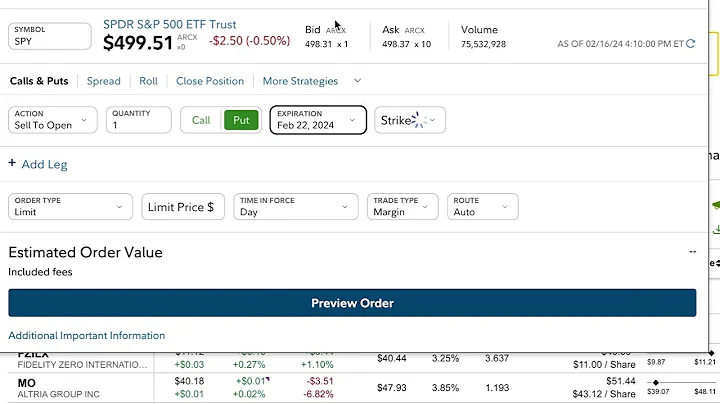Click the 3.25% cell in Fidelity row
The height and width of the screenshot is (404, 720).
tap(445, 359)
